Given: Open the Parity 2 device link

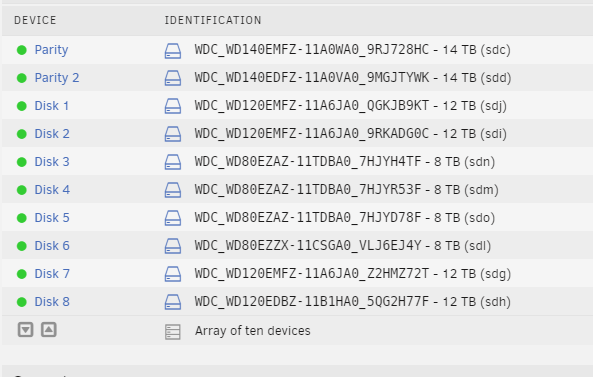Looking at the screenshot, I should pos(57,78).
